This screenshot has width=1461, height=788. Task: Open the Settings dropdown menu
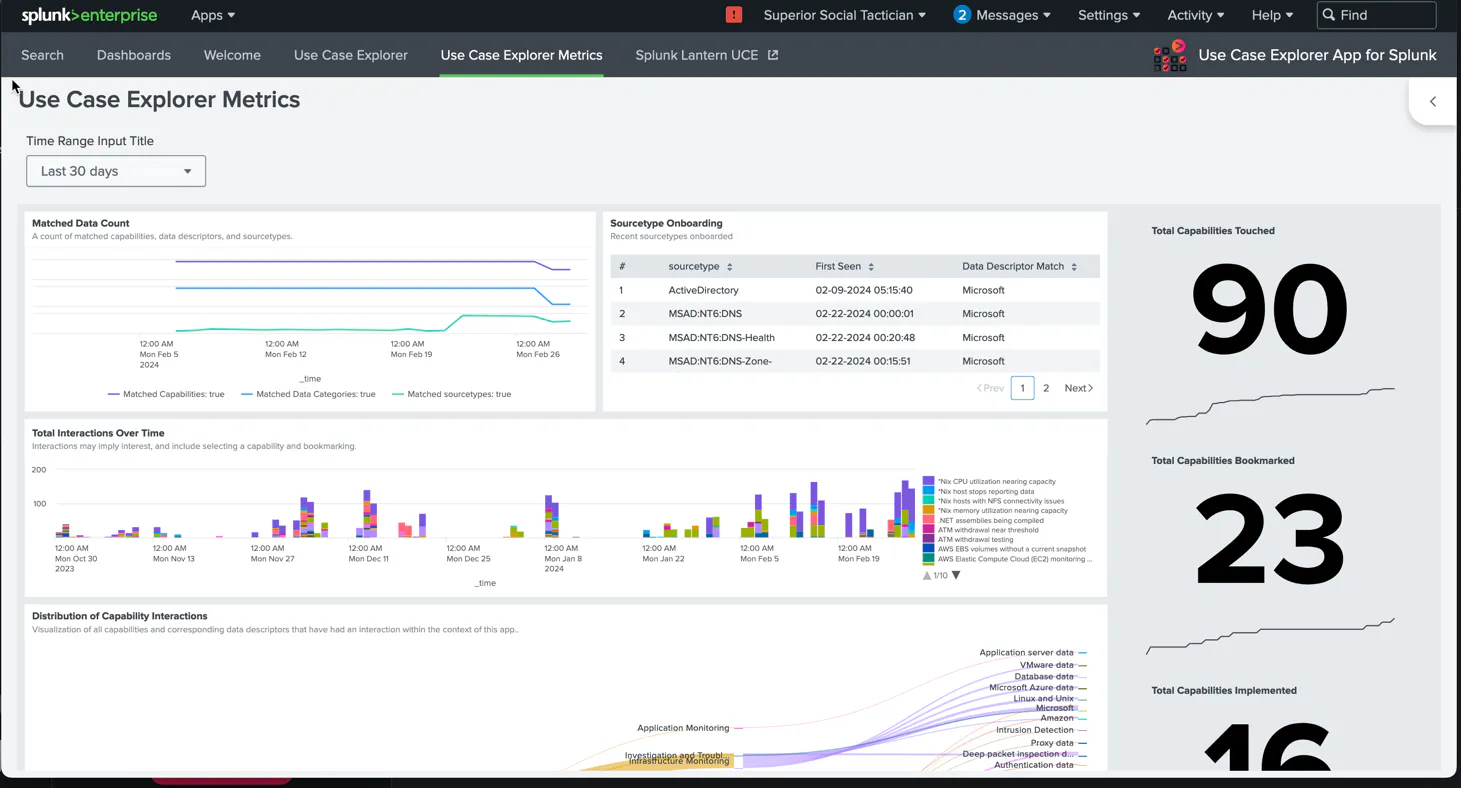pos(1109,15)
